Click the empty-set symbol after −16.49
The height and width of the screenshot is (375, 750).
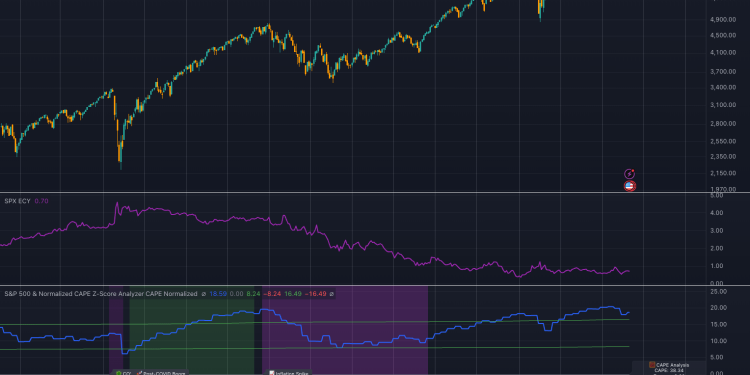pyautogui.click(x=331, y=294)
